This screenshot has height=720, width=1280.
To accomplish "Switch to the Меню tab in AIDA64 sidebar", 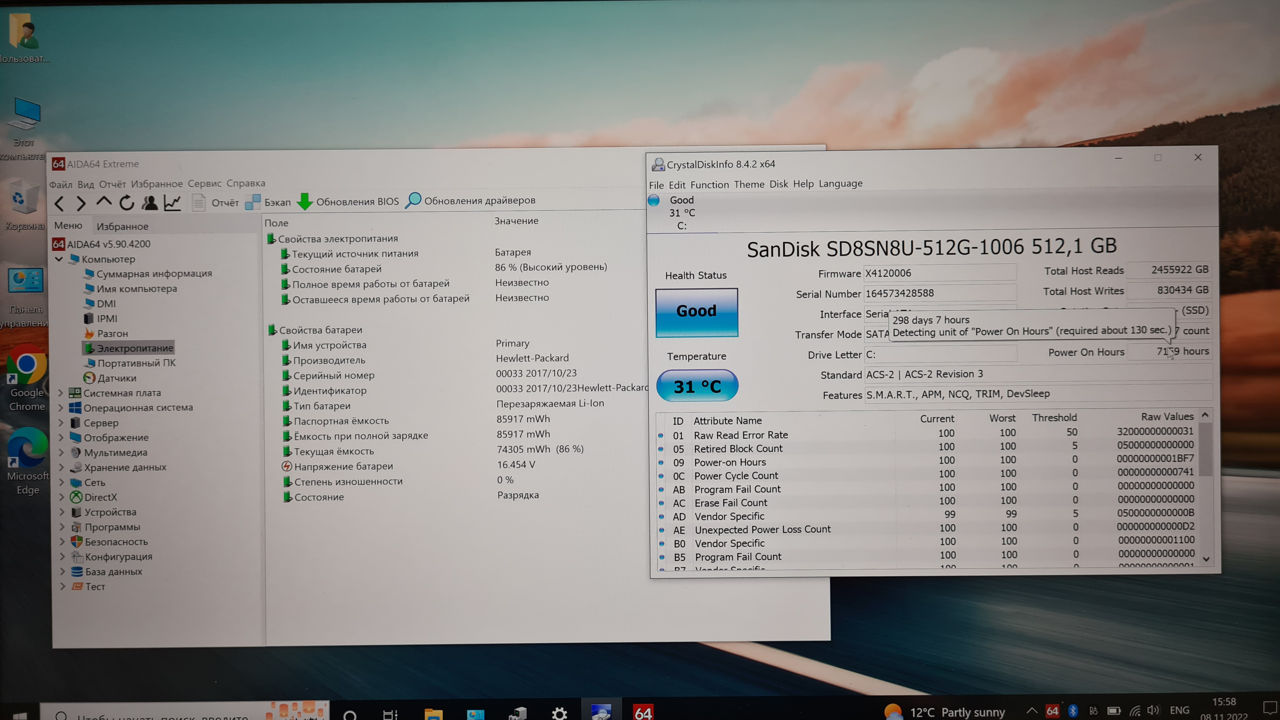I will coord(68,226).
